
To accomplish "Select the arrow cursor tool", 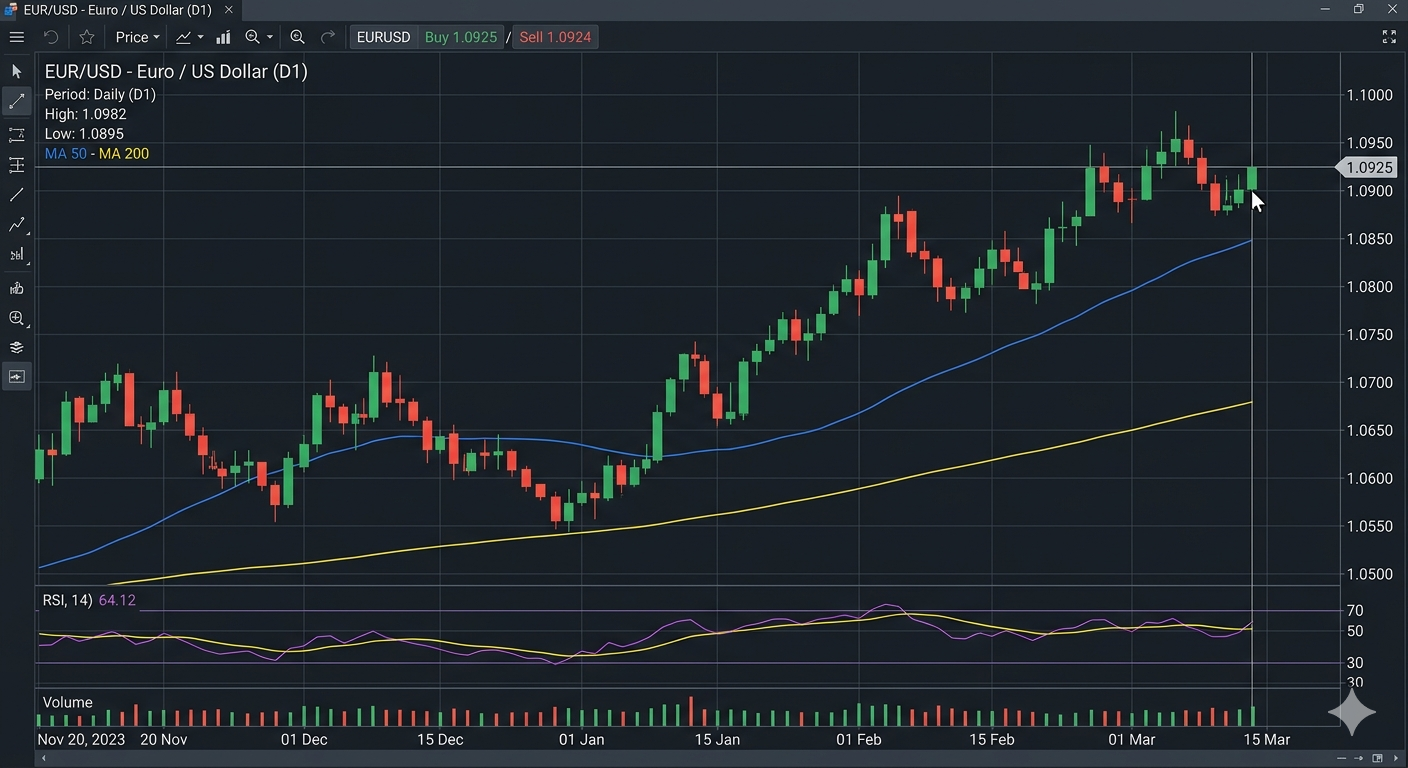I will (16, 71).
